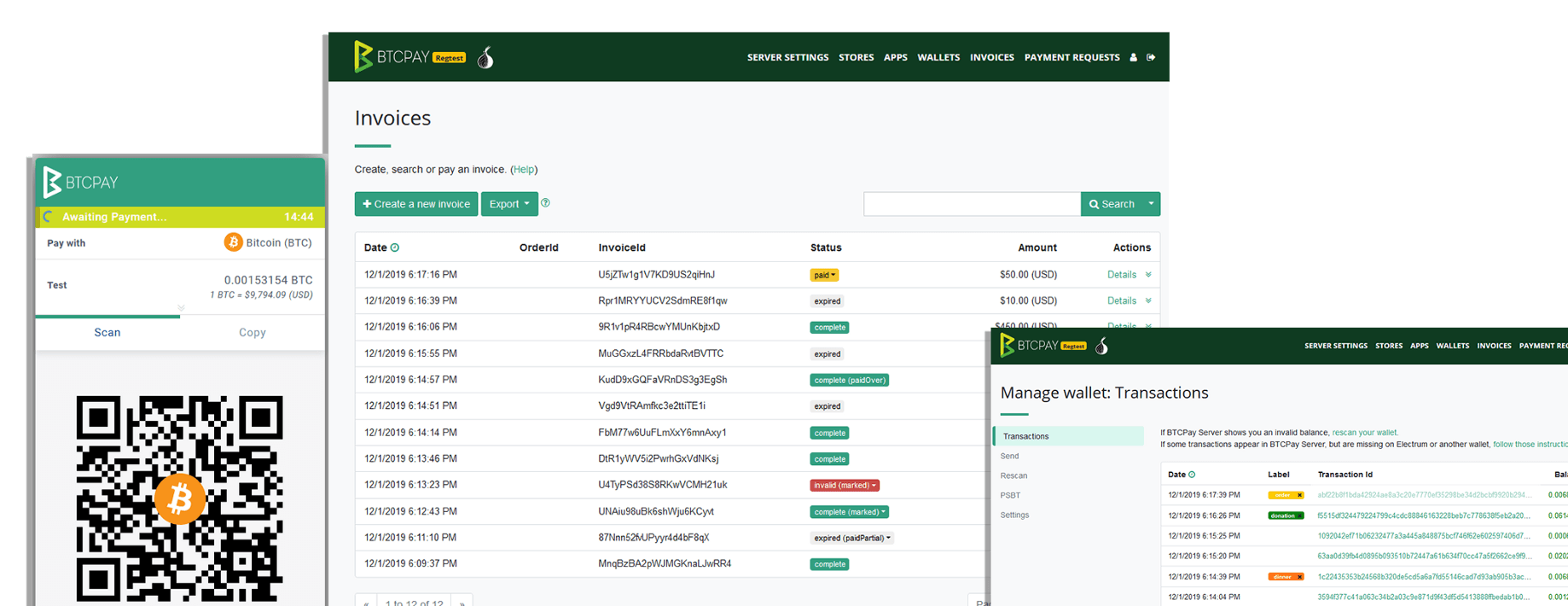Open the Export dropdown
1568x606 pixels.
pyautogui.click(x=509, y=204)
